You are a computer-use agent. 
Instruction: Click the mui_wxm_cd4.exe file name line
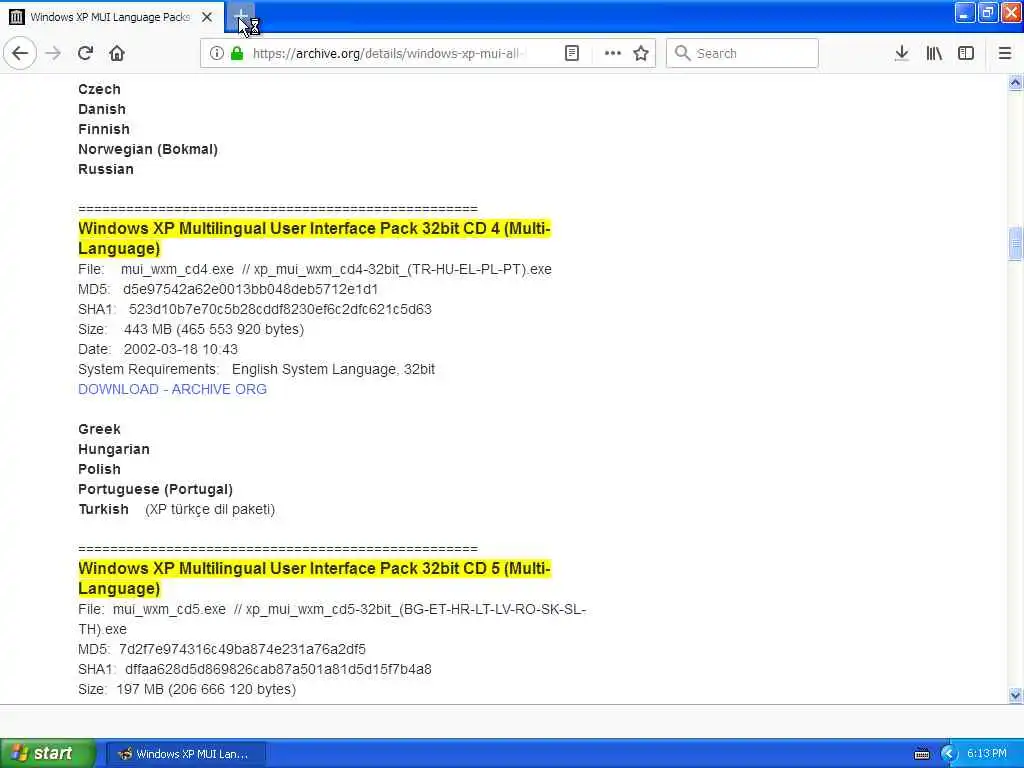(315, 269)
